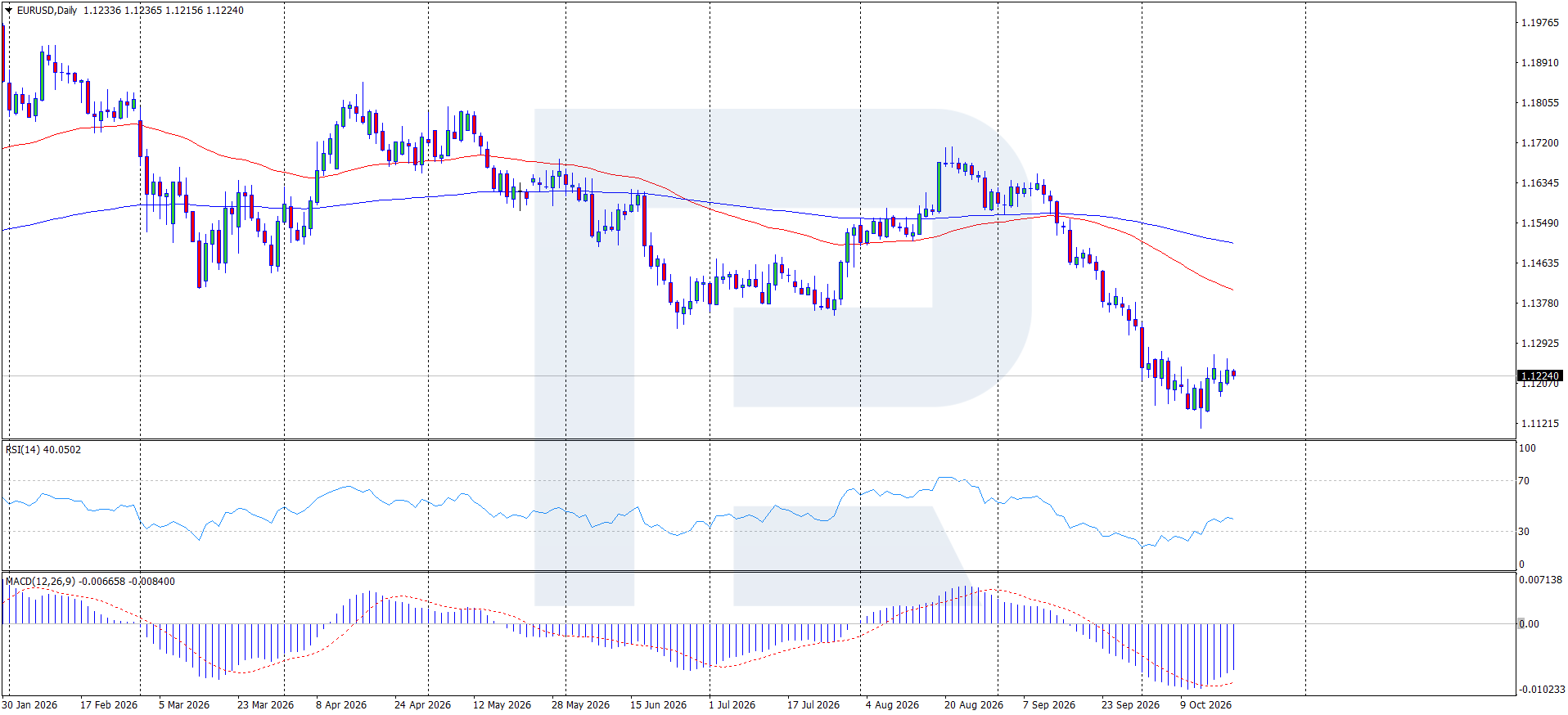The image size is (1568, 715).
Task: Click the RSI oversold level 30 label
Action: point(1524,532)
